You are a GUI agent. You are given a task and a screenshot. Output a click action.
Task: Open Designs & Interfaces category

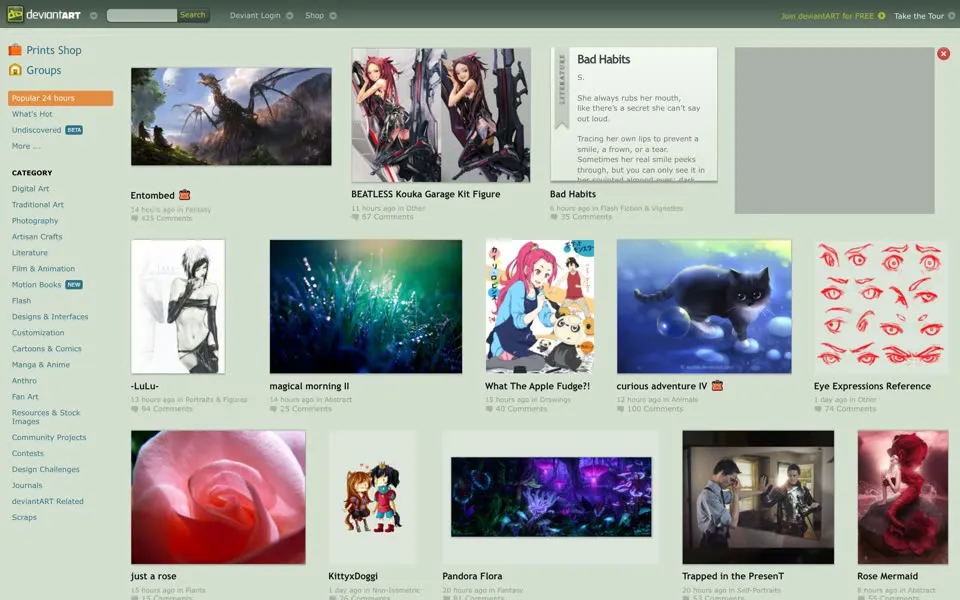click(50, 317)
